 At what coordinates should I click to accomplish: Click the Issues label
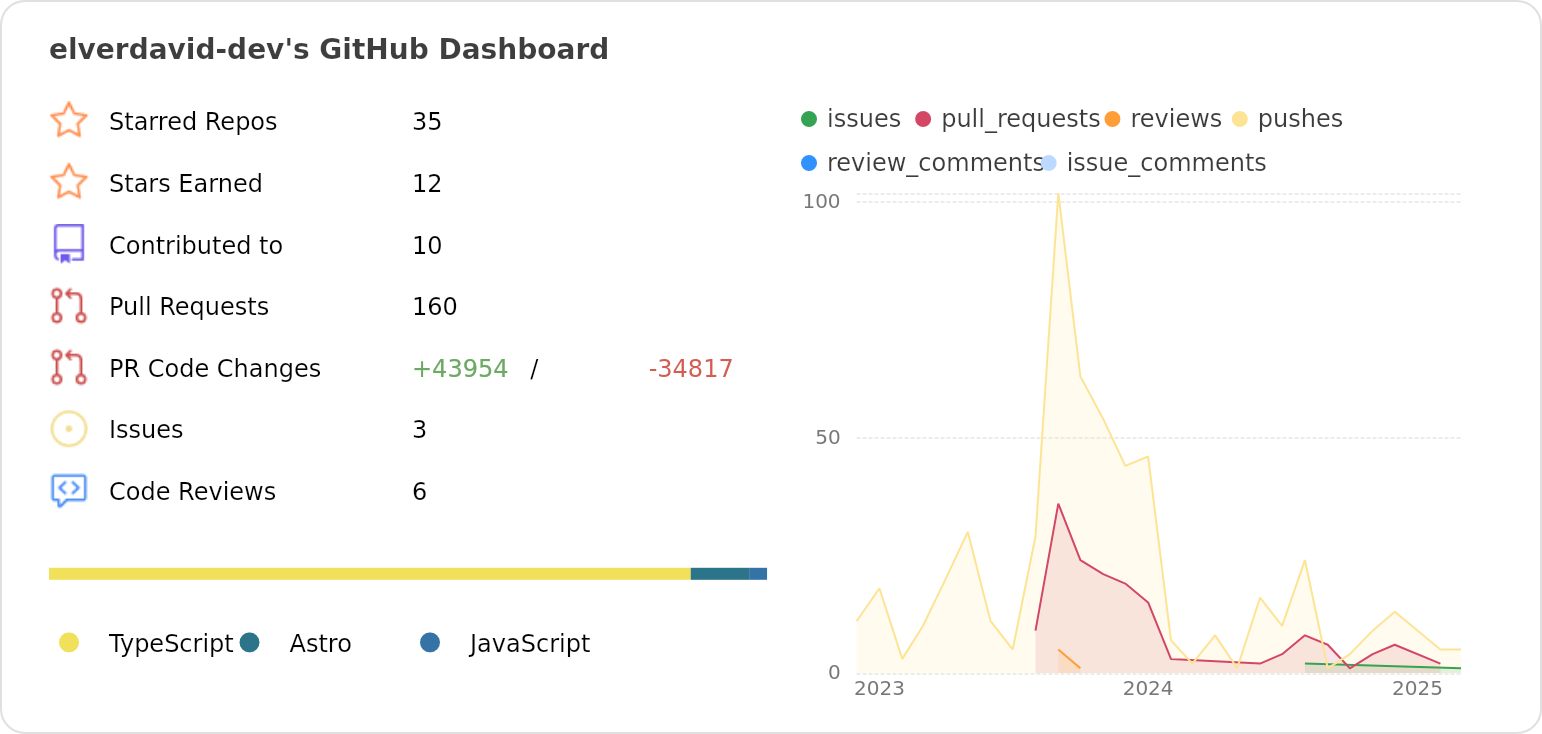click(x=146, y=430)
